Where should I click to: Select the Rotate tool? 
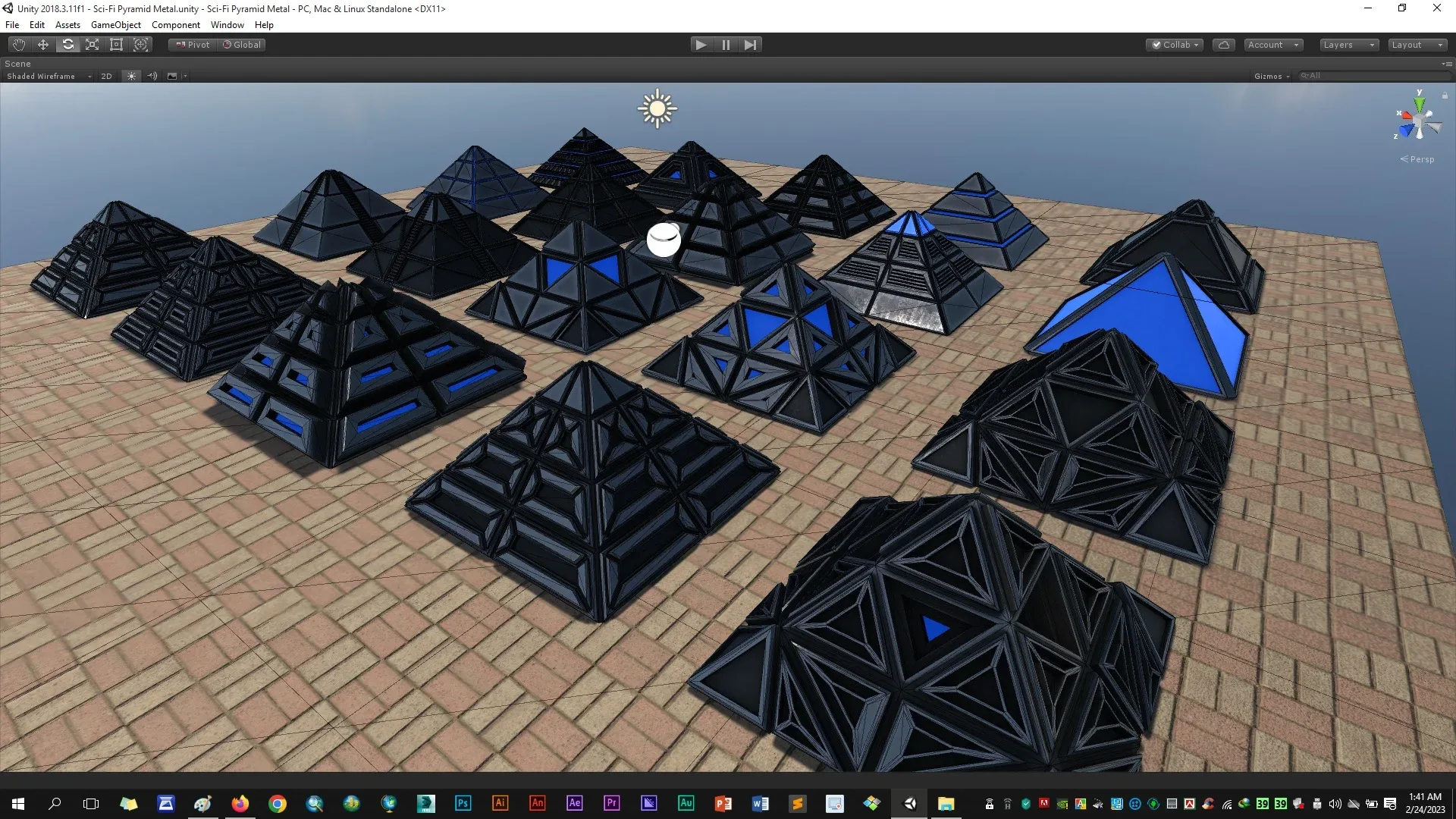click(68, 45)
